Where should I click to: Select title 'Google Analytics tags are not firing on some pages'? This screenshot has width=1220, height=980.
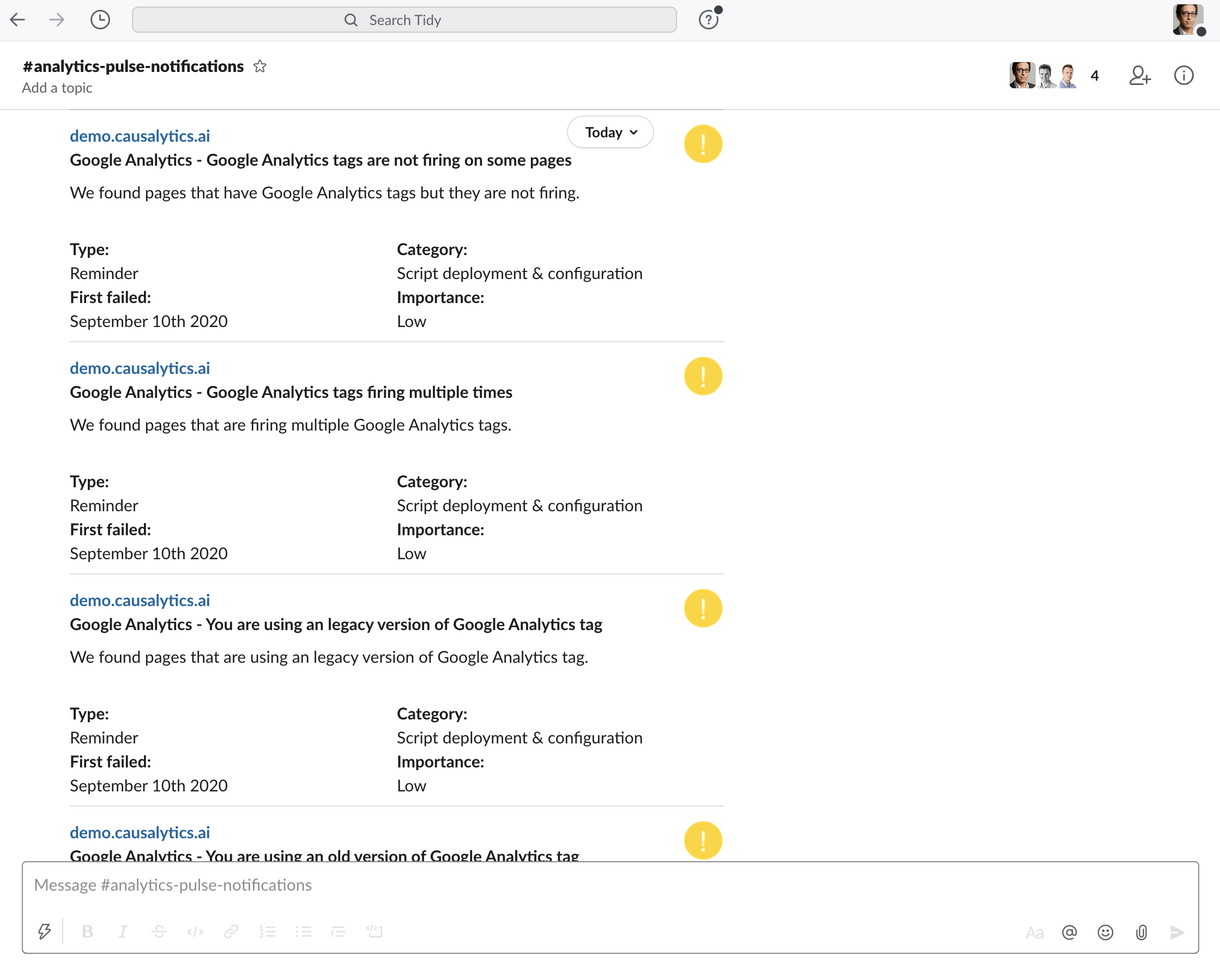[x=389, y=160]
